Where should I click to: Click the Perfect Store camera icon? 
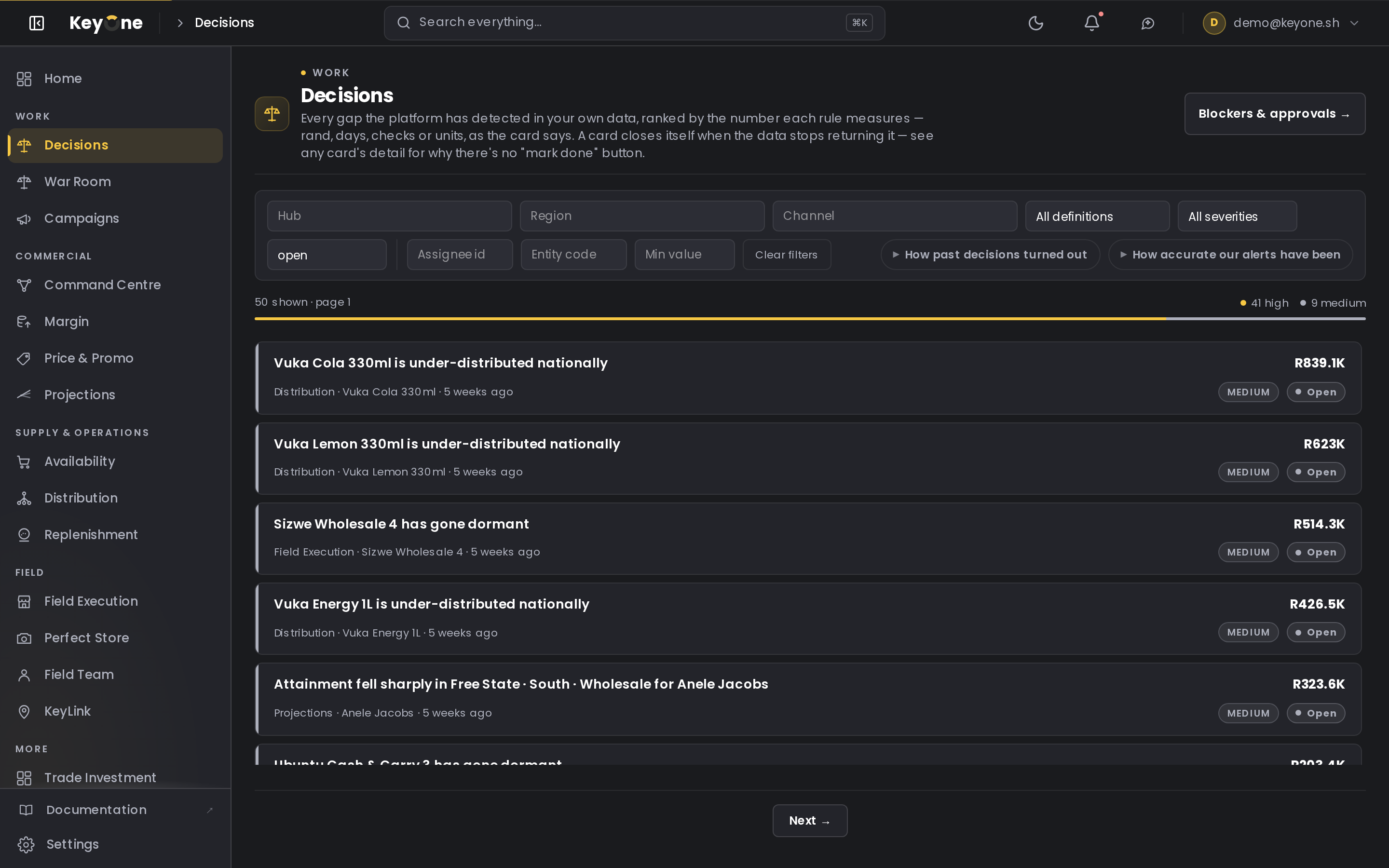pos(24,638)
